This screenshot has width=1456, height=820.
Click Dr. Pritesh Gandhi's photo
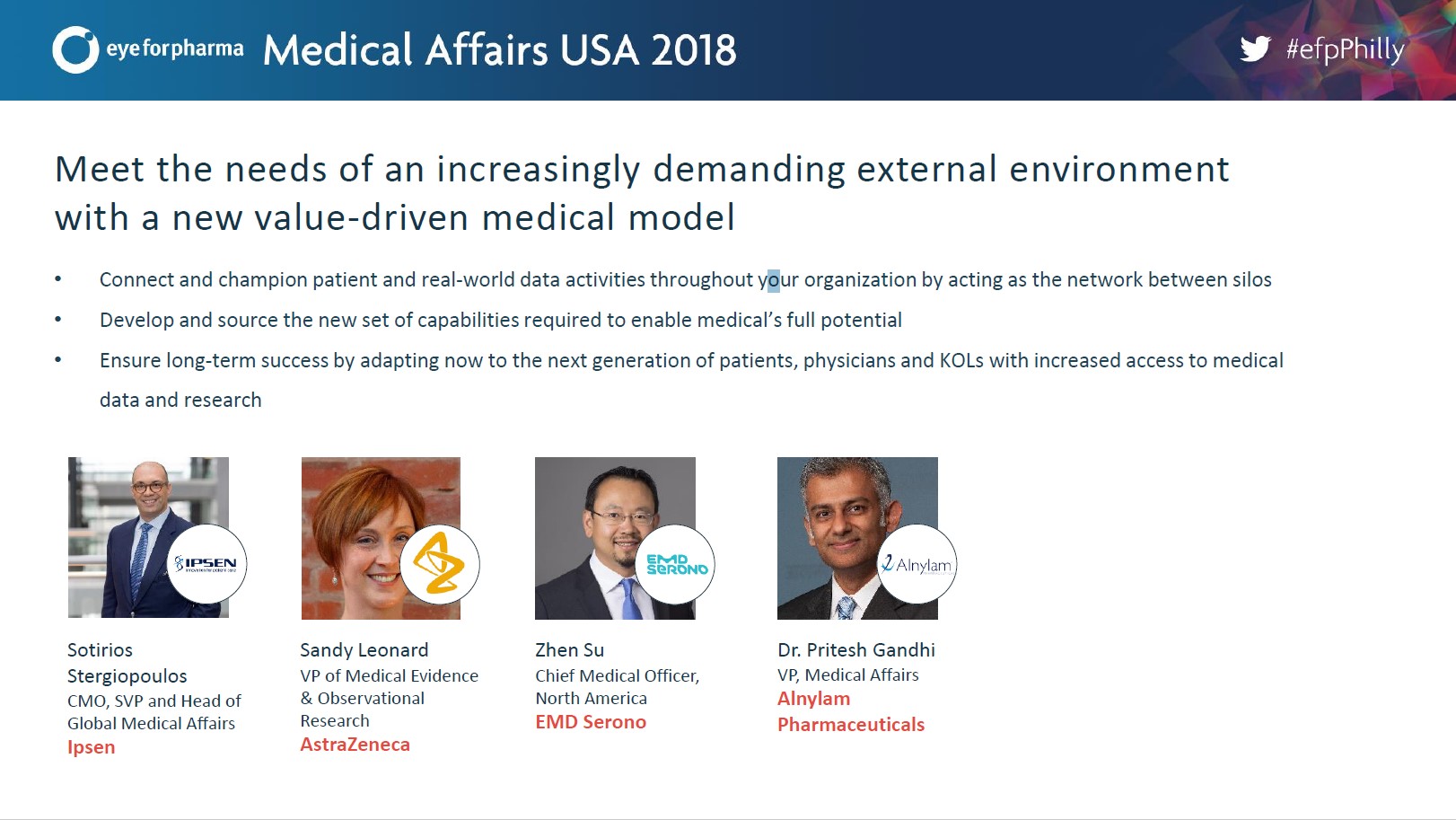coord(857,538)
